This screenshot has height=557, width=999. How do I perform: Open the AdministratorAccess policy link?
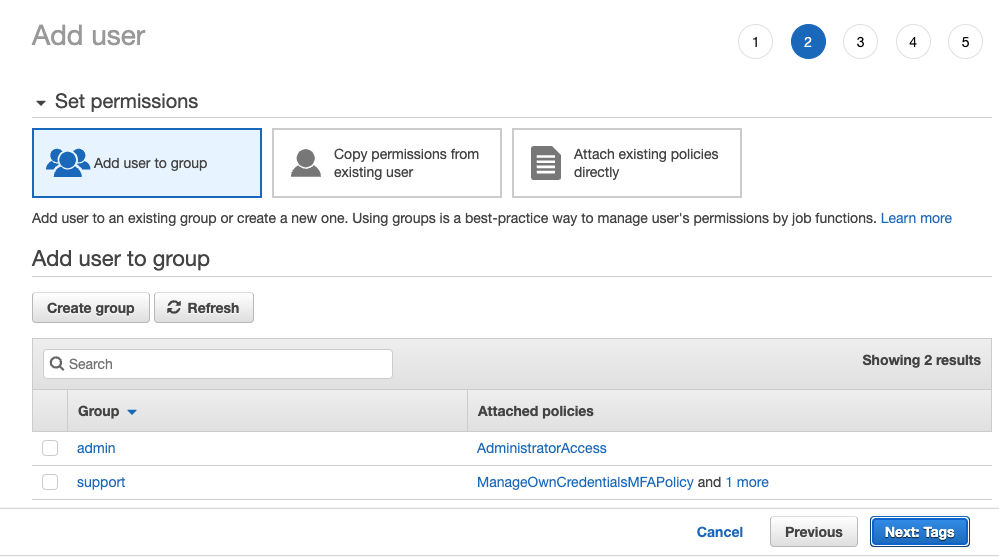pyautogui.click(x=541, y=448)
